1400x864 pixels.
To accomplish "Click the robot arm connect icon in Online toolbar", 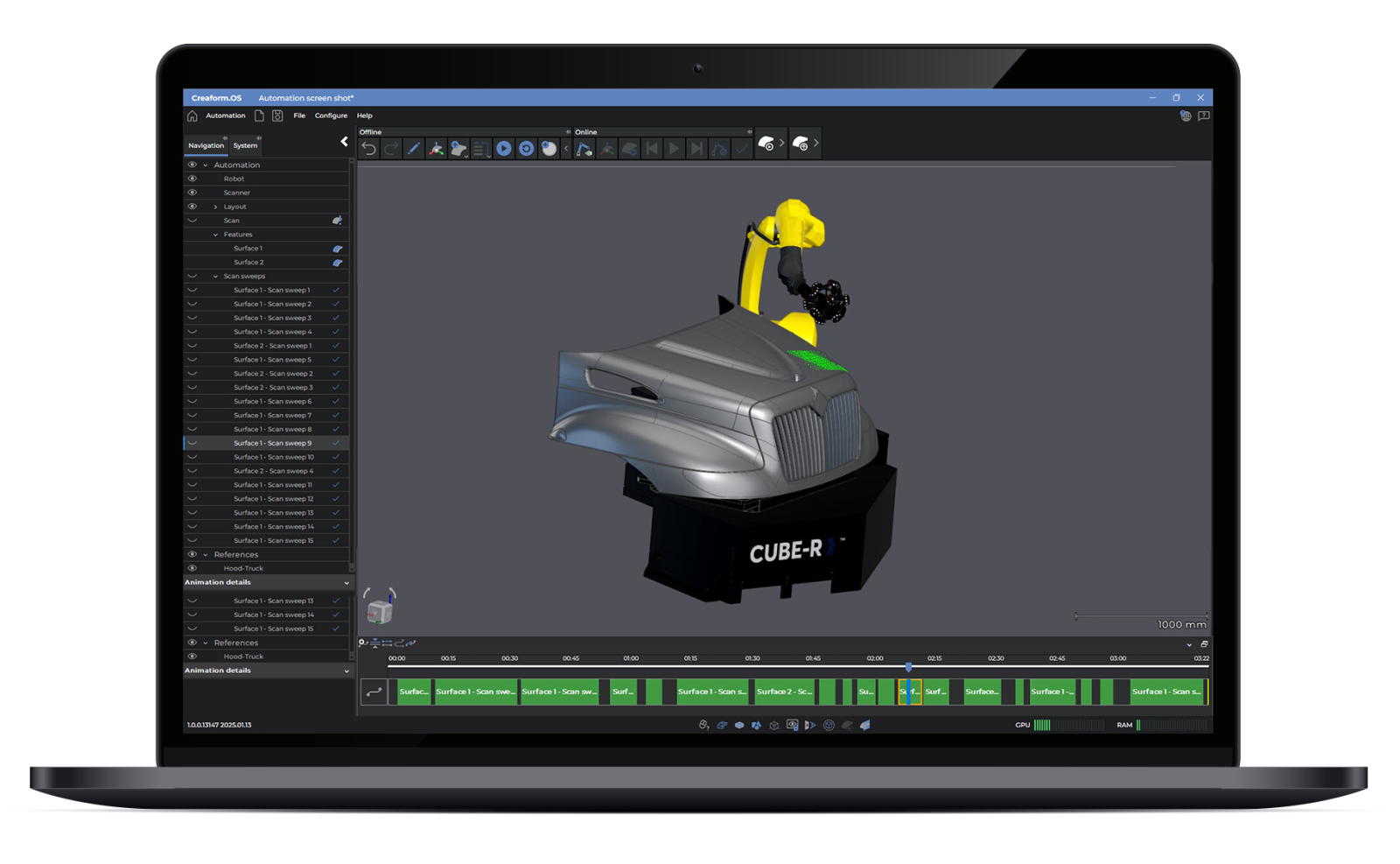I will (x=584, y=150).
